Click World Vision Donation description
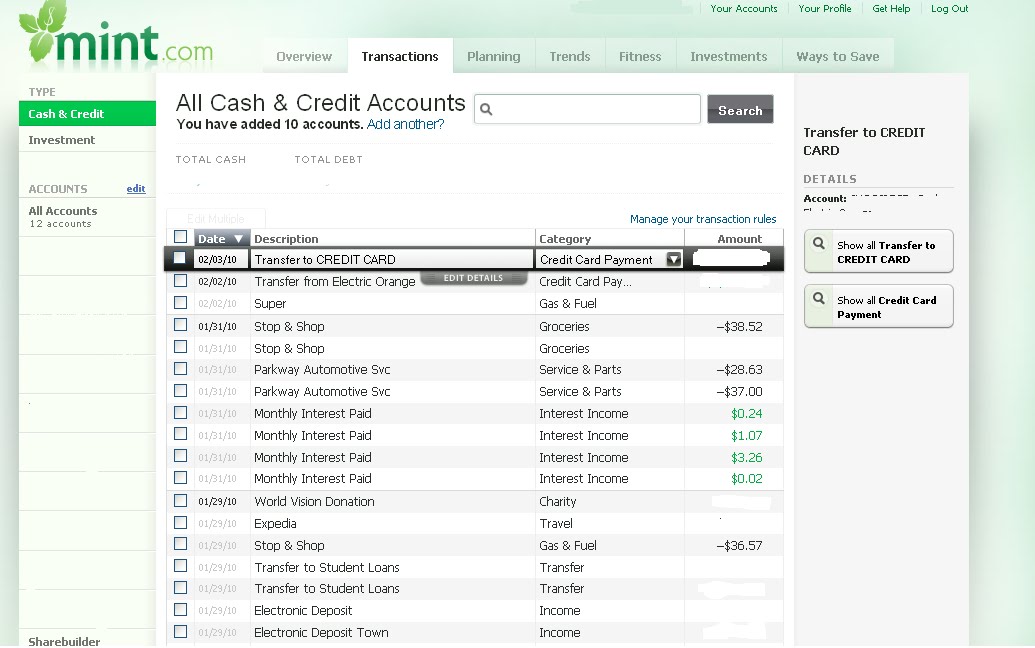The image size is (1035, 648). pyautogui.click(x=314, y=502)
